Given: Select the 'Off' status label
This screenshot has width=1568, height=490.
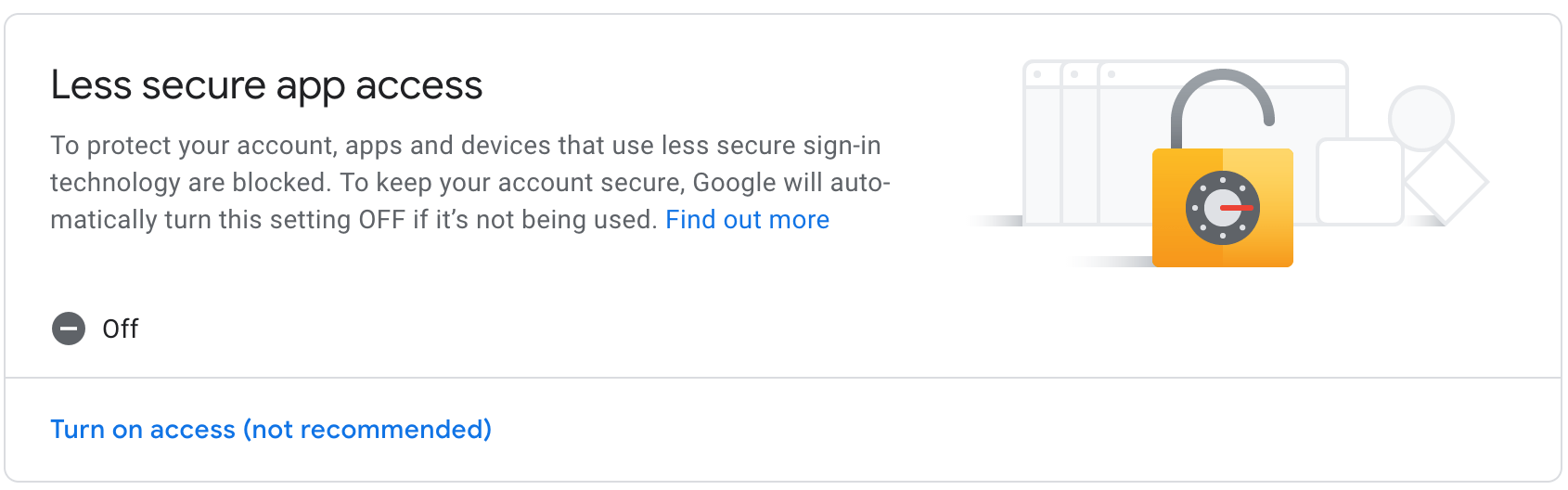Looking at the screenshot, I should tap(121, 329).
